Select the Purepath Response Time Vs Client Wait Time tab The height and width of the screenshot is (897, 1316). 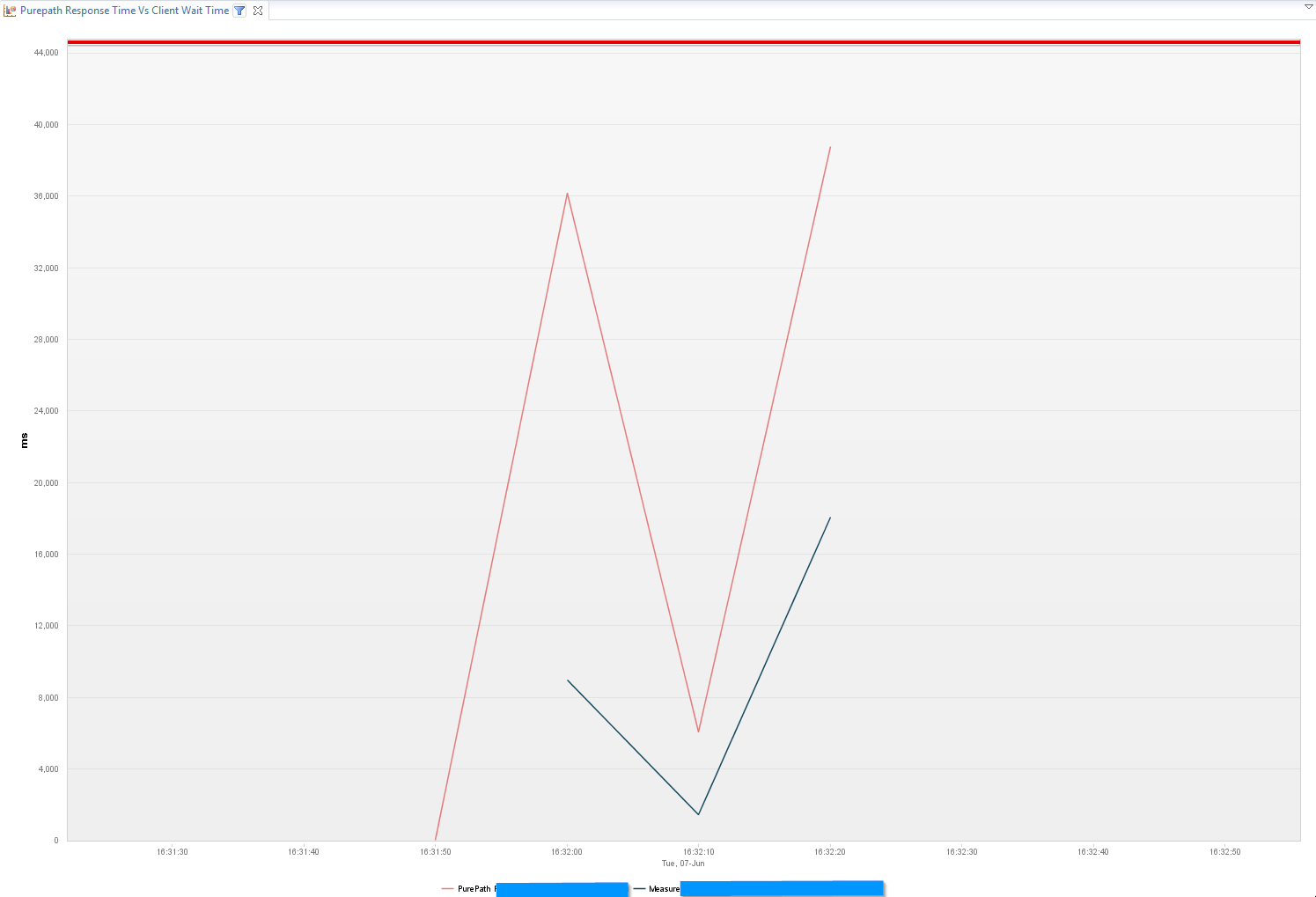coord(124,11)
